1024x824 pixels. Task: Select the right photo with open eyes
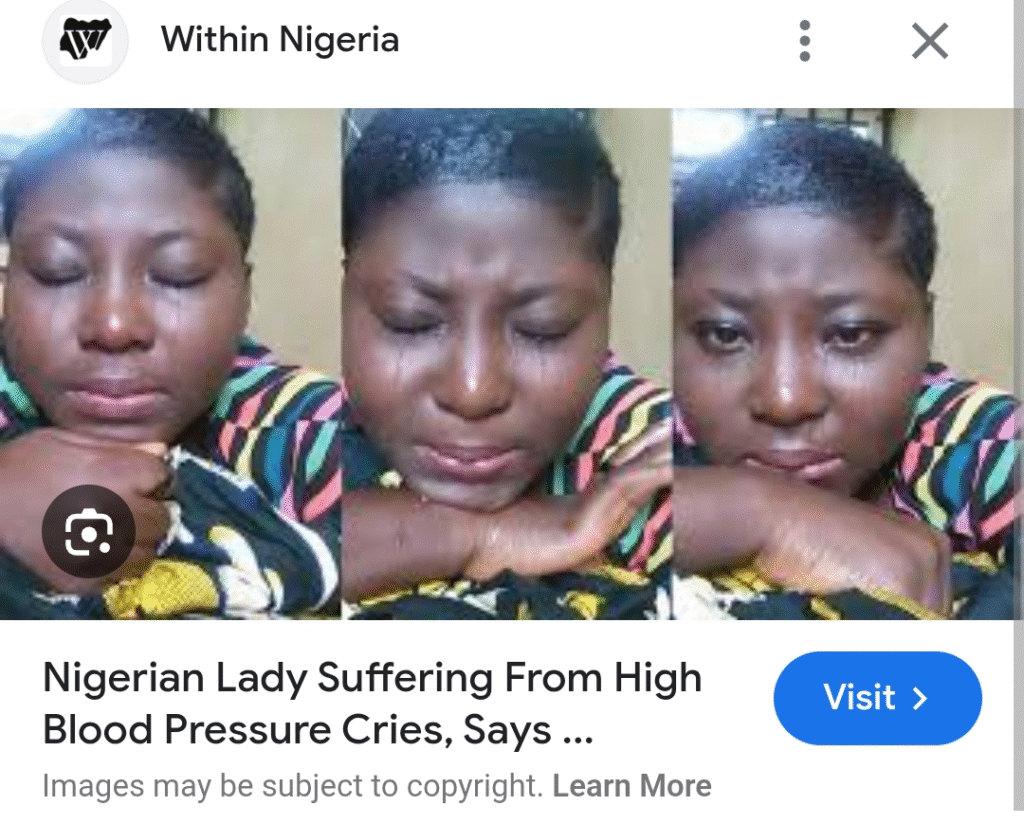(845, 360)
